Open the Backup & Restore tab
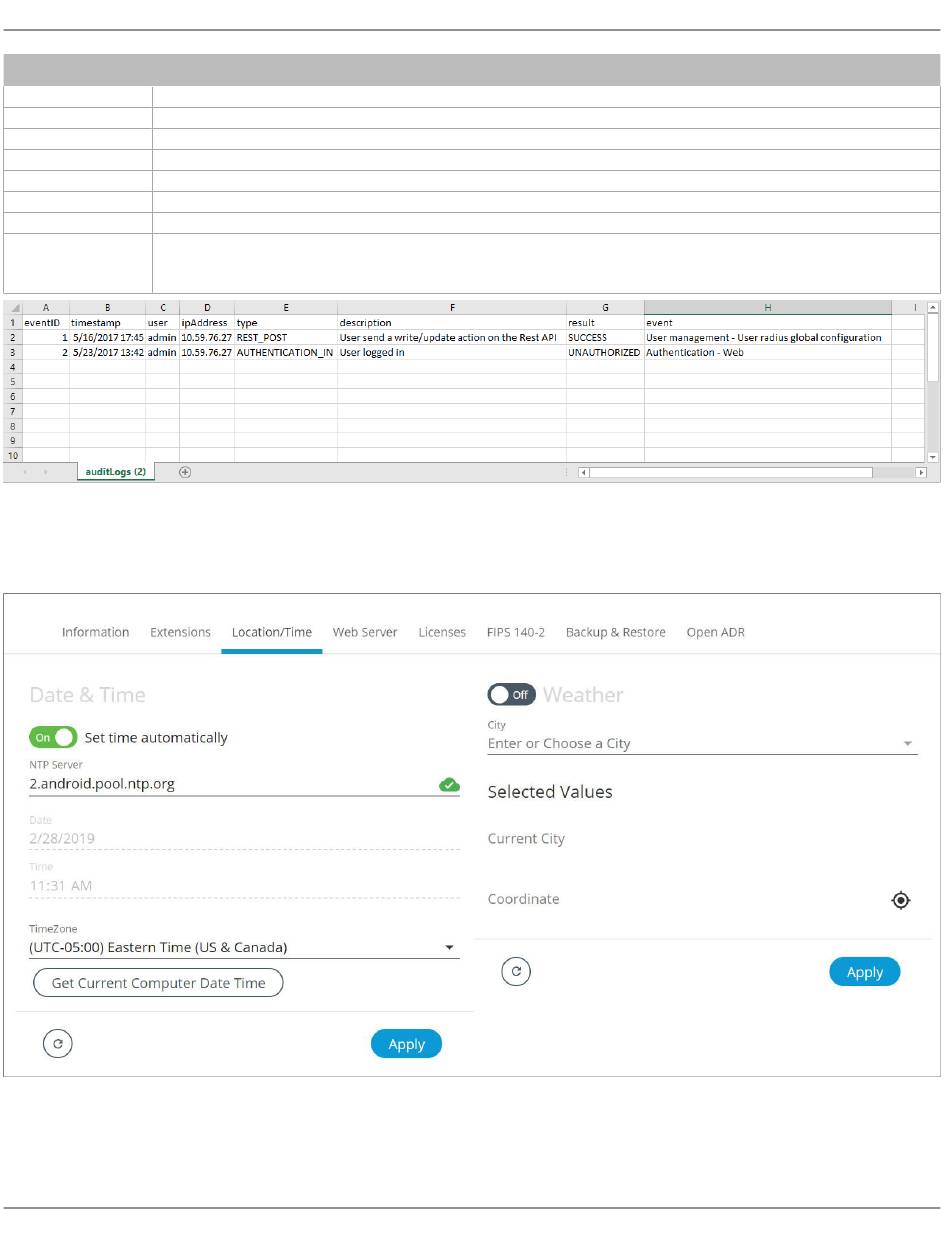 (x=615, y=632)
